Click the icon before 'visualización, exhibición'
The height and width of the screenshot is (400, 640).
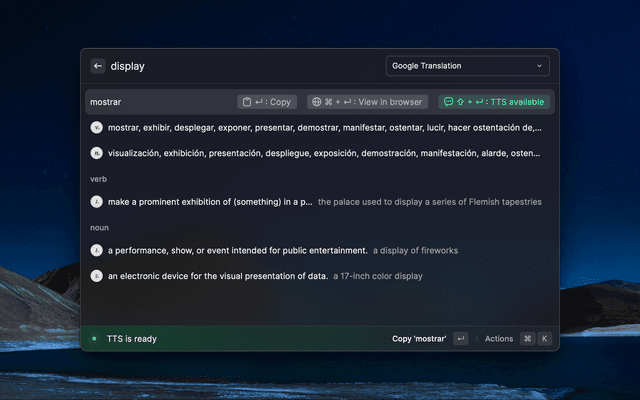(x=97, y=154)
